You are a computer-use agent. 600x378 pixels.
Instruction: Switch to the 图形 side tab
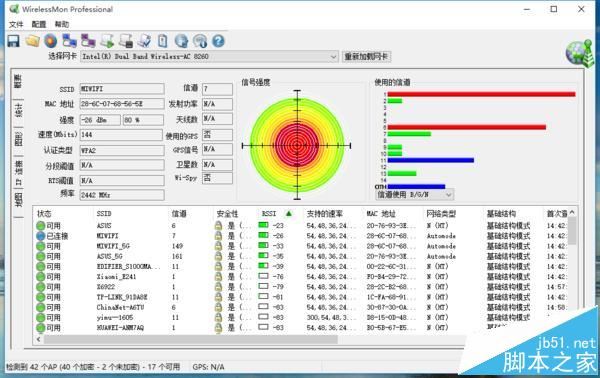(18, 140)
